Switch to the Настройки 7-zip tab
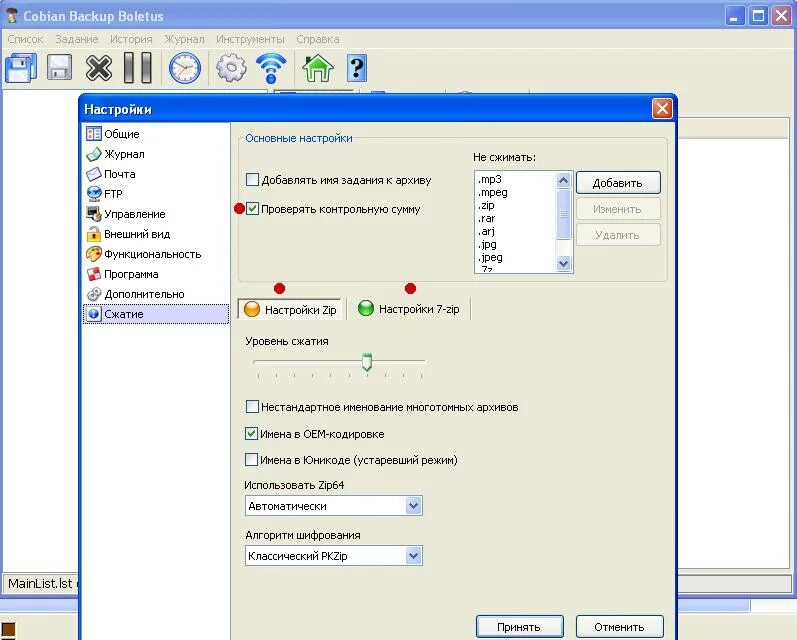The height and width of the screenshot is (640, 797). (409, 309)
